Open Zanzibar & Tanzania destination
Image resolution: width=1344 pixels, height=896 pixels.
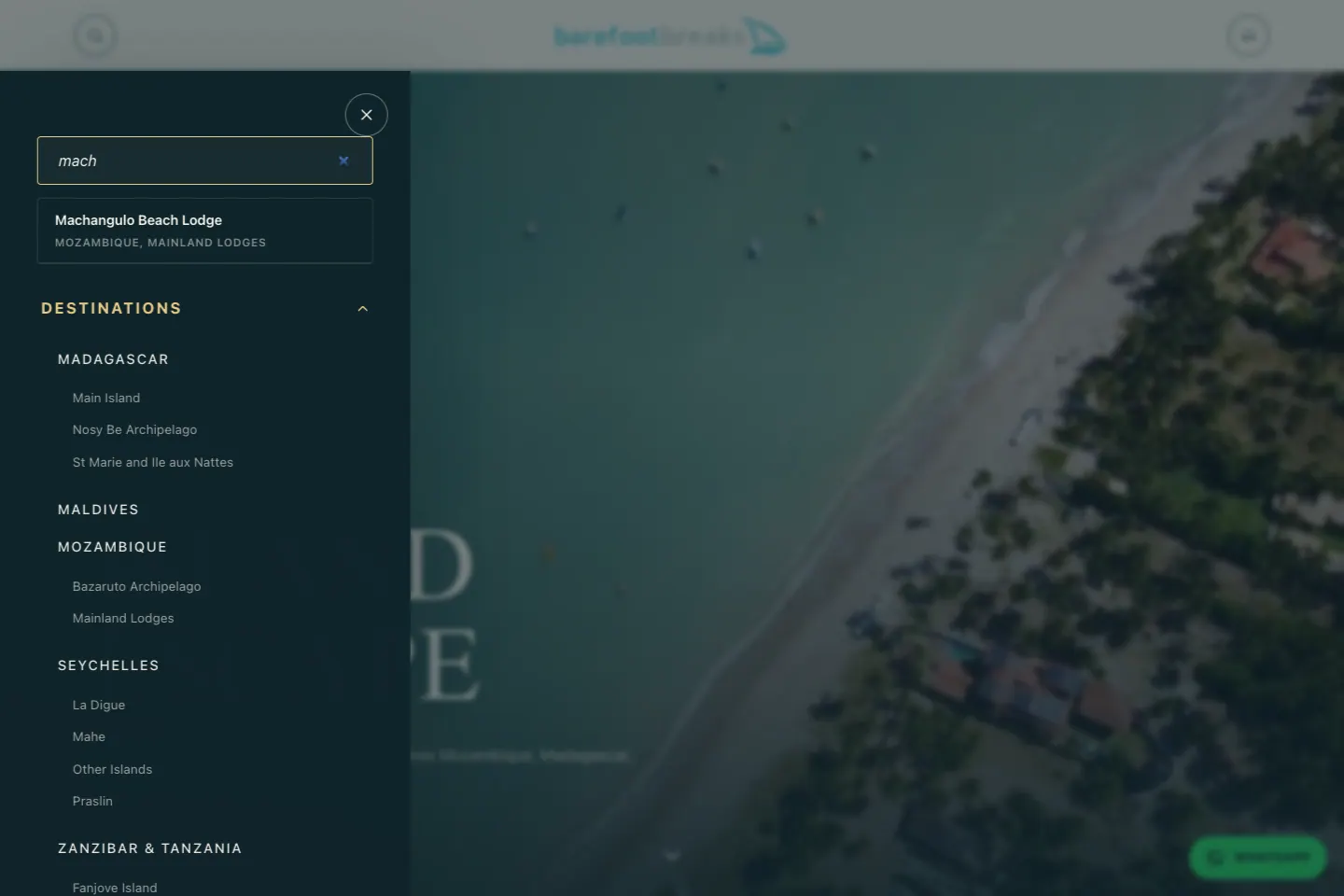[x=149, y=848]
